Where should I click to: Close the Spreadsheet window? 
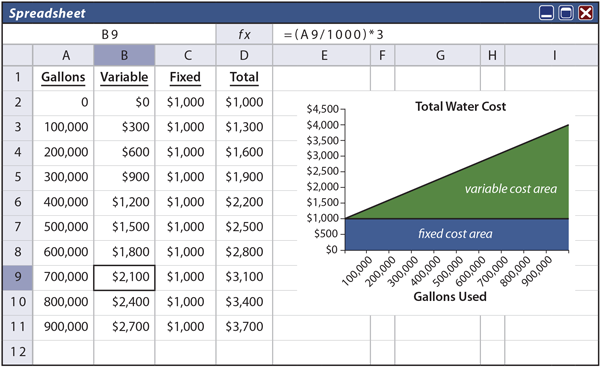586,13
